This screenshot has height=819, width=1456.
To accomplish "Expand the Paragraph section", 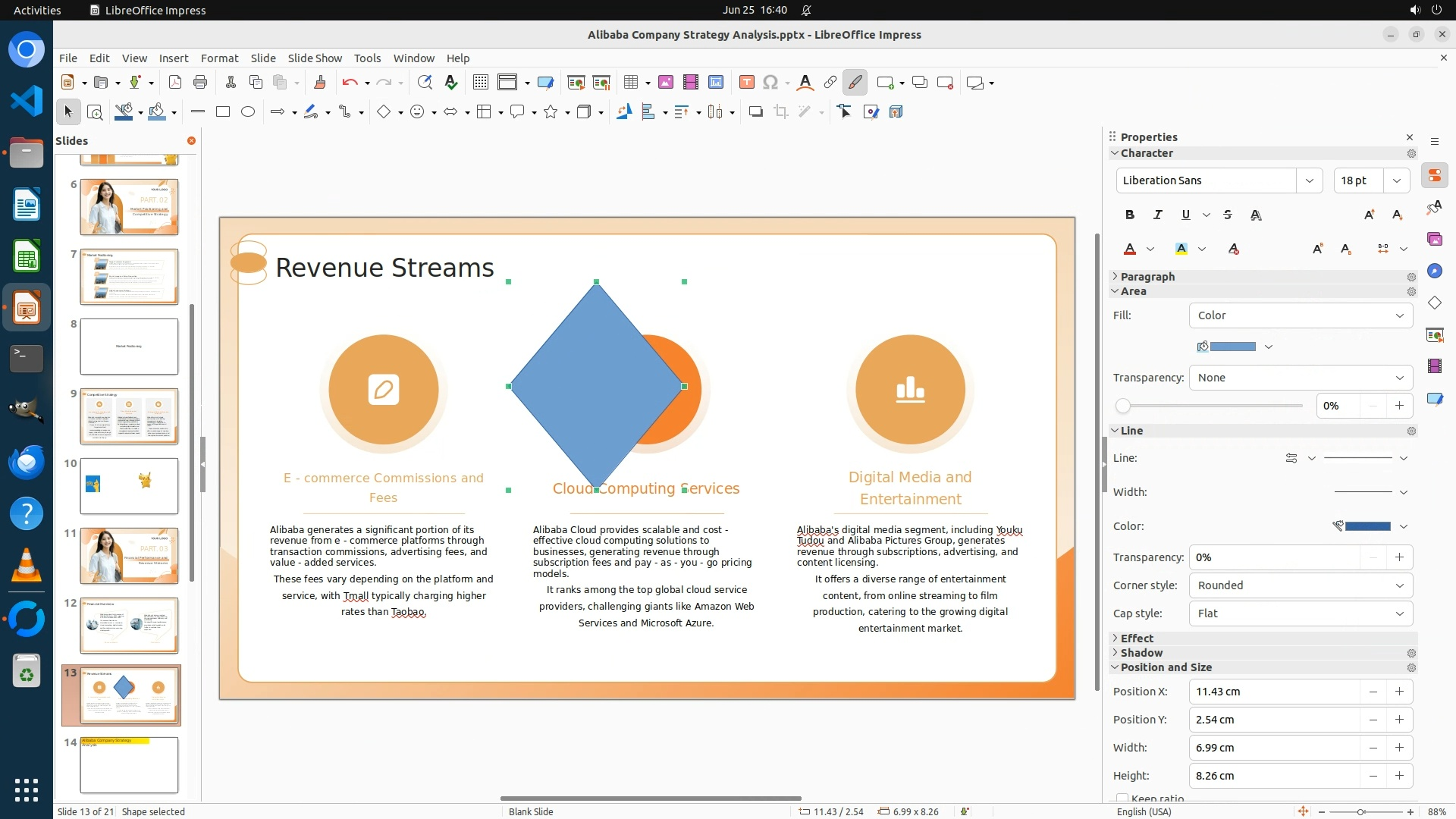I will [x=1147, y=277].
